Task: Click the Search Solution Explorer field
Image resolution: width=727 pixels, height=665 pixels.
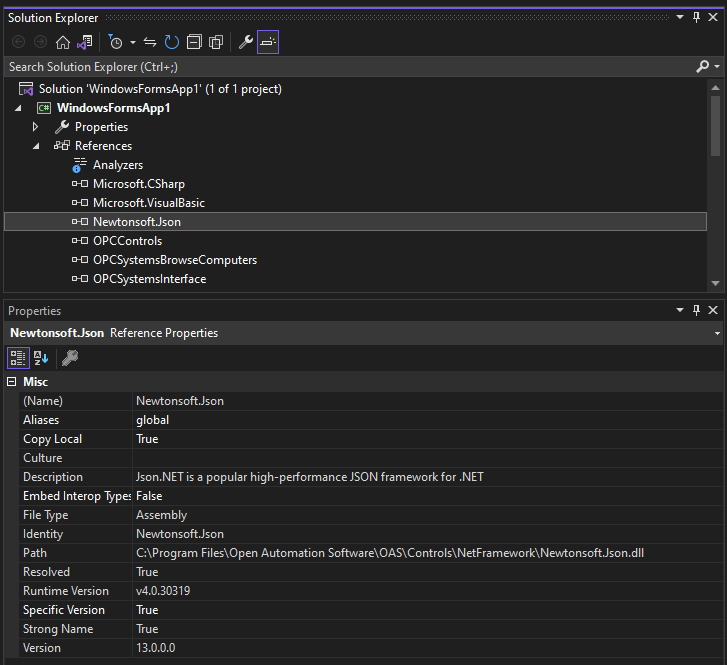Action: (x=340, y=66)
